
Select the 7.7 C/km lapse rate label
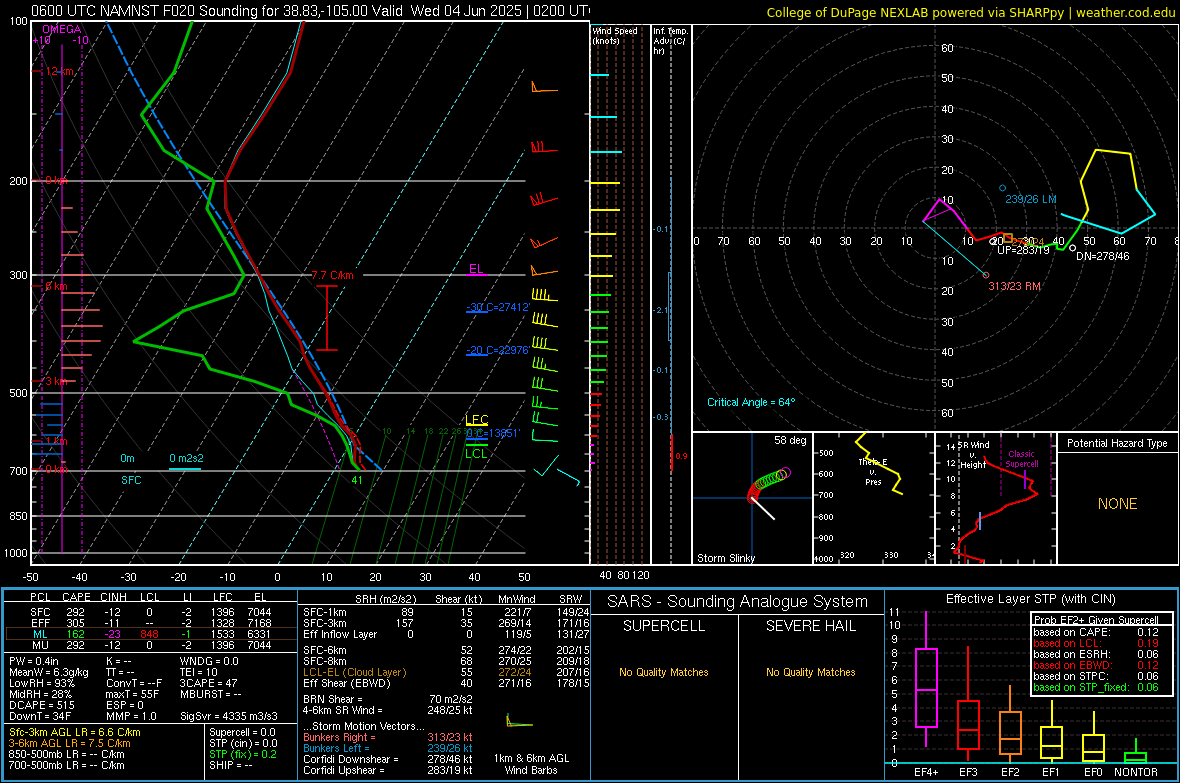click(x=333, y=276)
